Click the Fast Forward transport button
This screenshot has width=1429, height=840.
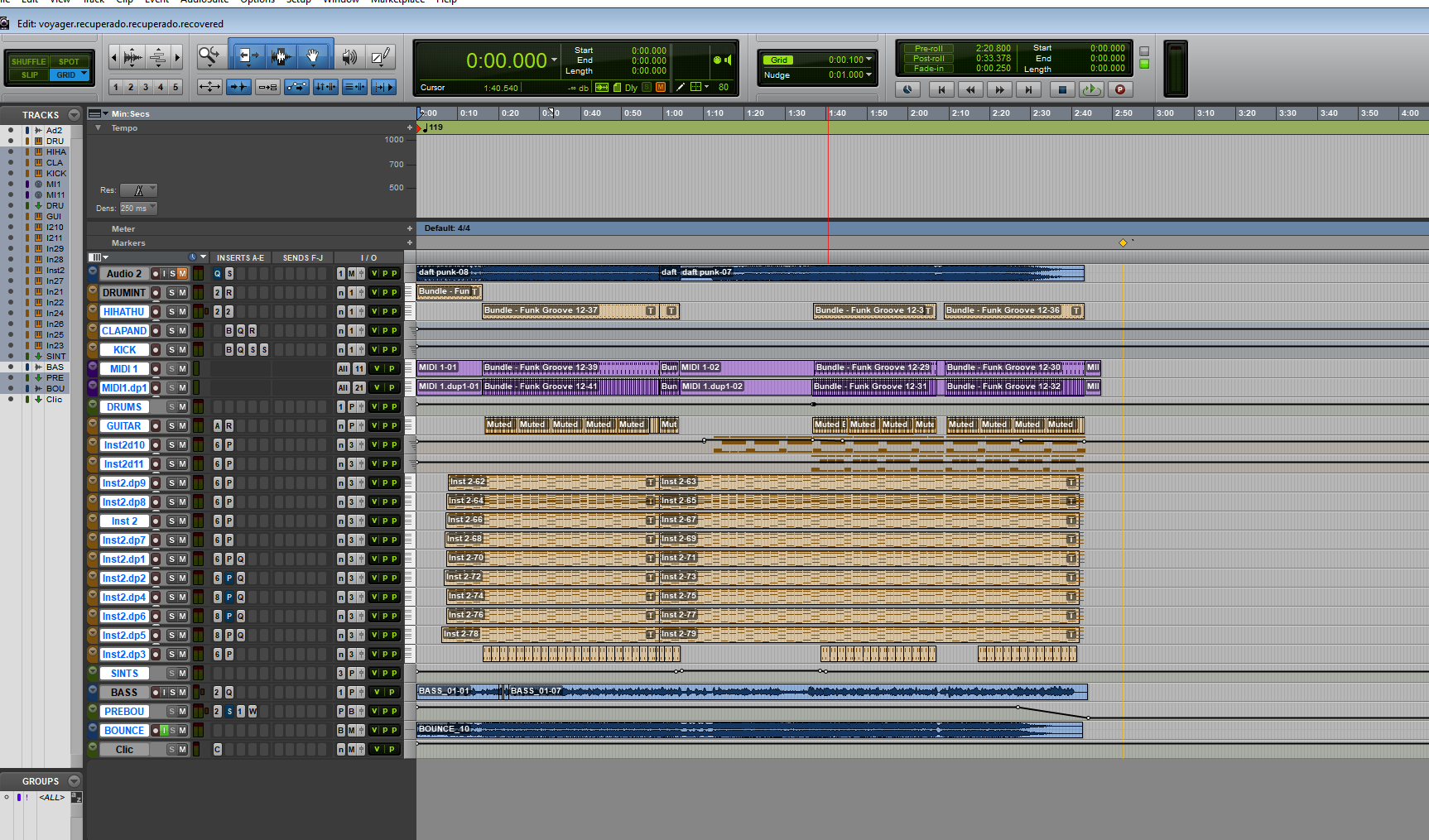click(x=999, y=89)
